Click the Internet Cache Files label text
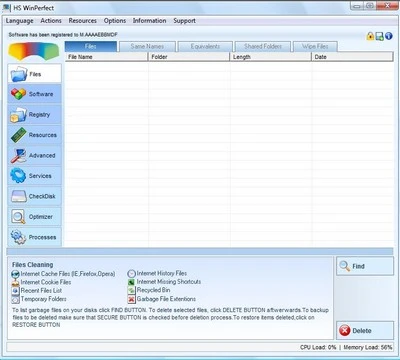 (x=68, y=274)
